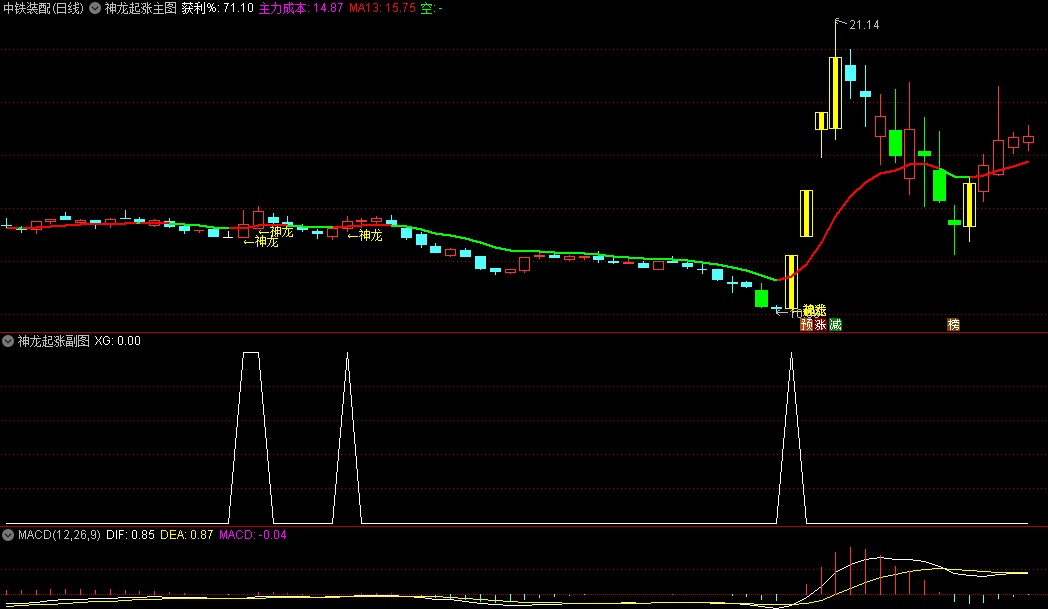Click the magenta MACD: -0.04 value

click(x=253, y=535)
